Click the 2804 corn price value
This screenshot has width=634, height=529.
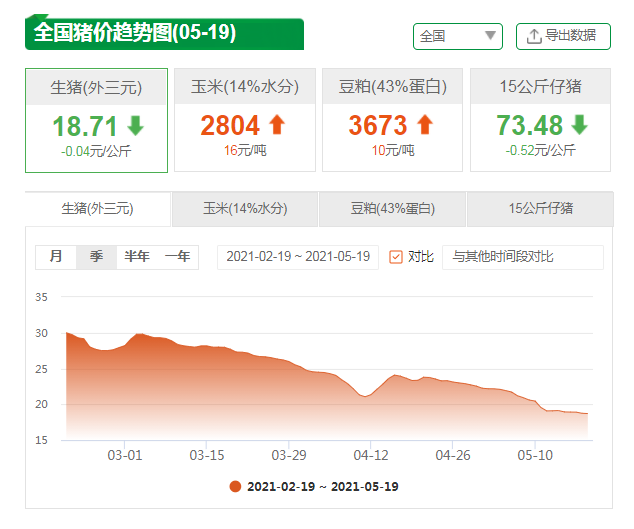[x=230, y=125]
